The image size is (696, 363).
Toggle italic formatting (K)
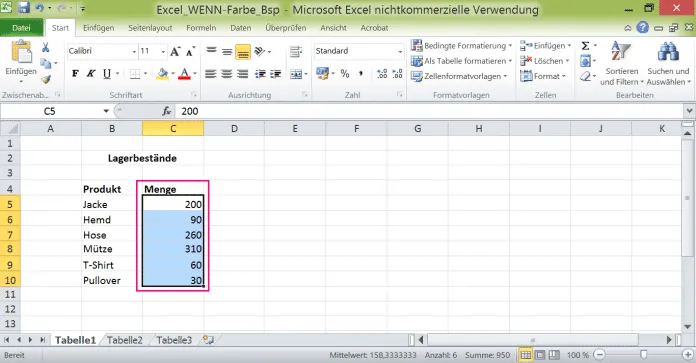(x=91, y=74)
